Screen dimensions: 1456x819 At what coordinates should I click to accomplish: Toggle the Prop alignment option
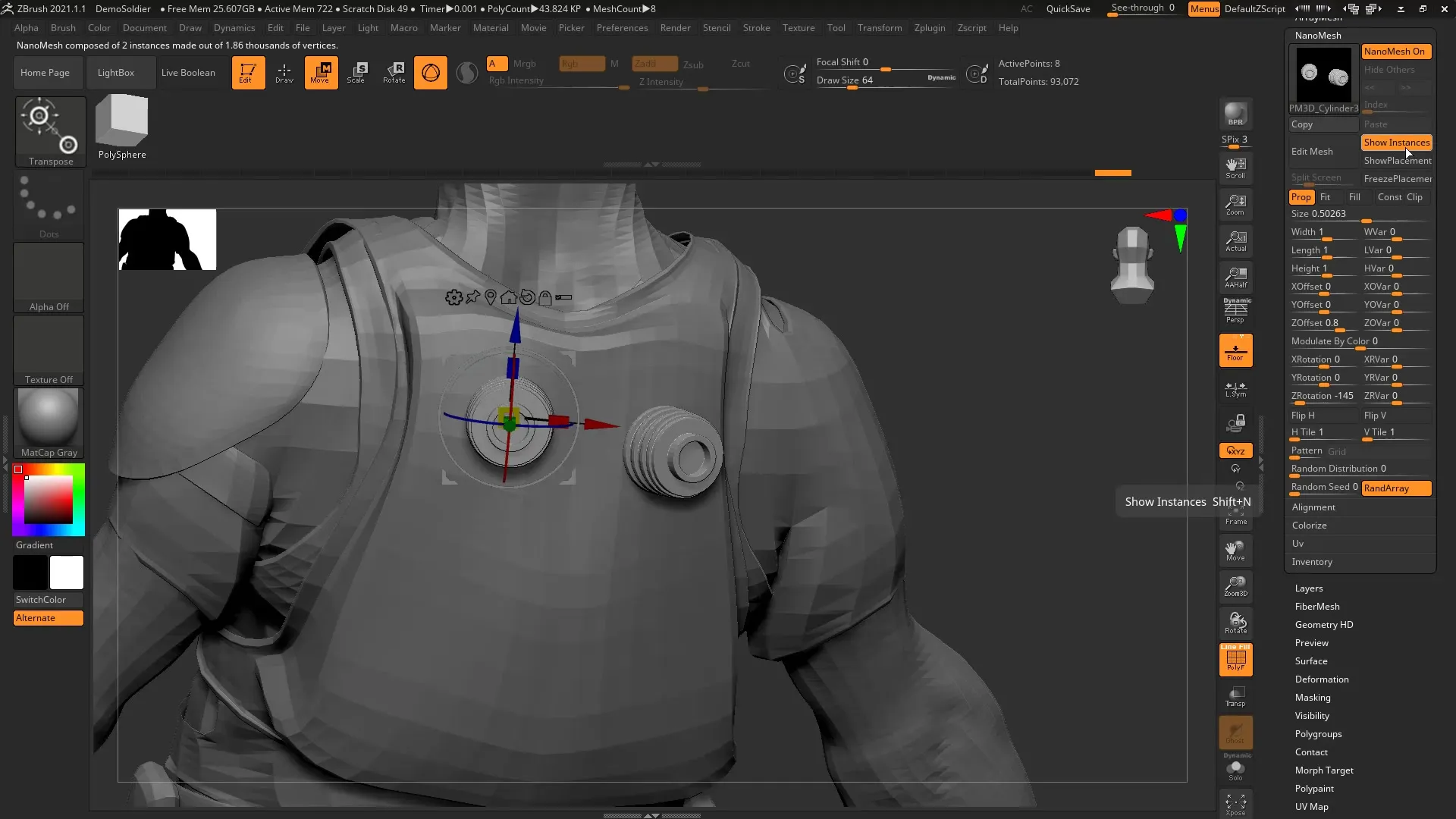1301,197
